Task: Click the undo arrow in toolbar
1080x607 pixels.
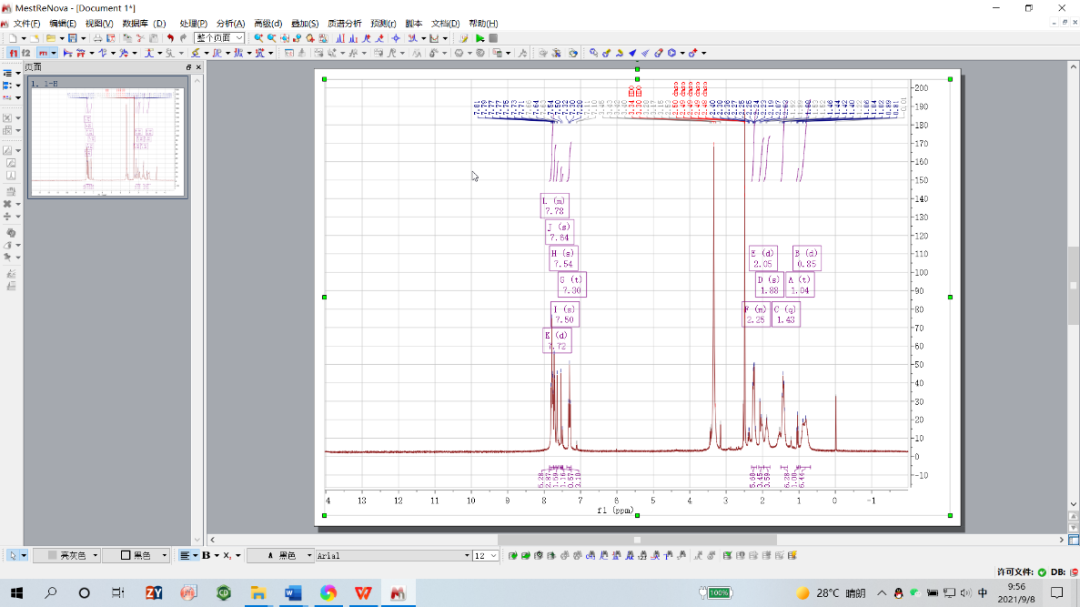Action: point(170,38)
